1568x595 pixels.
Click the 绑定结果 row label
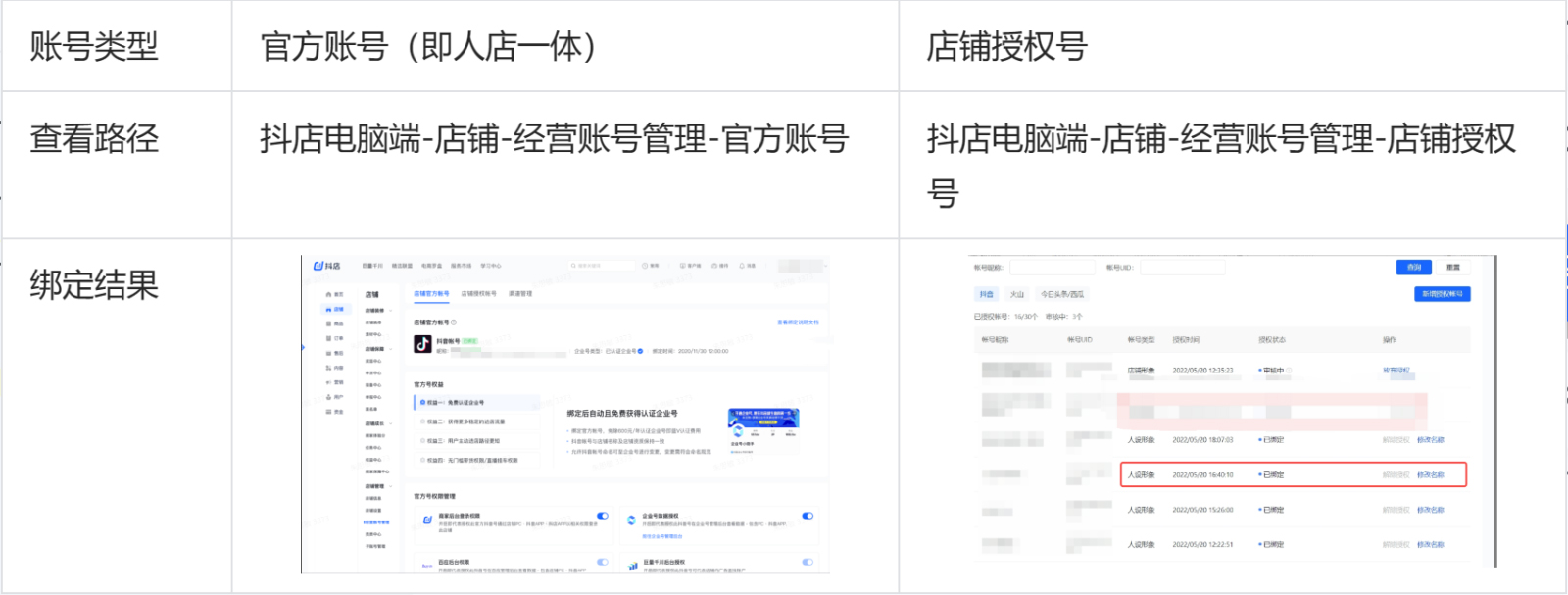click(94, 285)
